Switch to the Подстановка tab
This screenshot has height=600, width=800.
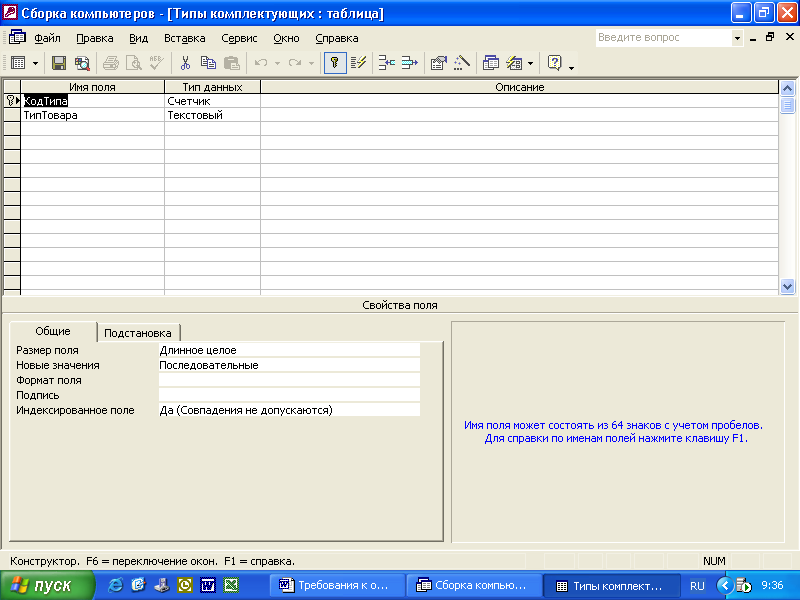(138, 333)
